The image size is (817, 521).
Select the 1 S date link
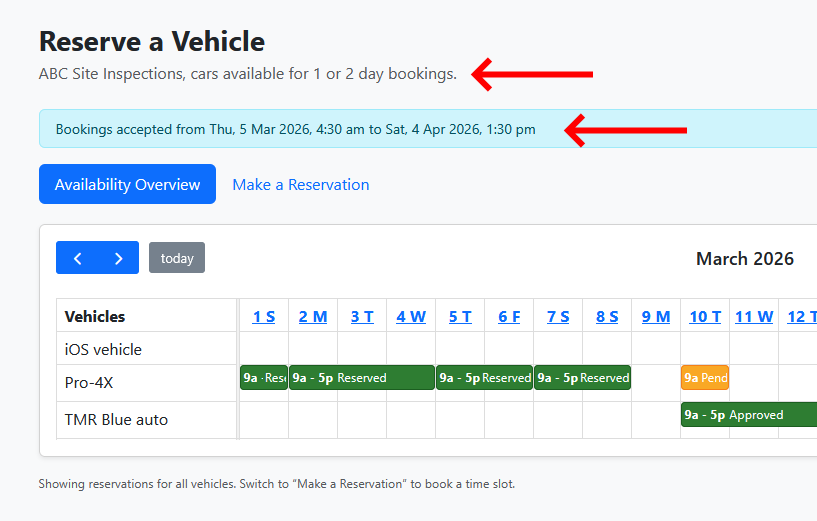pyautogui.click(x=264, y=316)
